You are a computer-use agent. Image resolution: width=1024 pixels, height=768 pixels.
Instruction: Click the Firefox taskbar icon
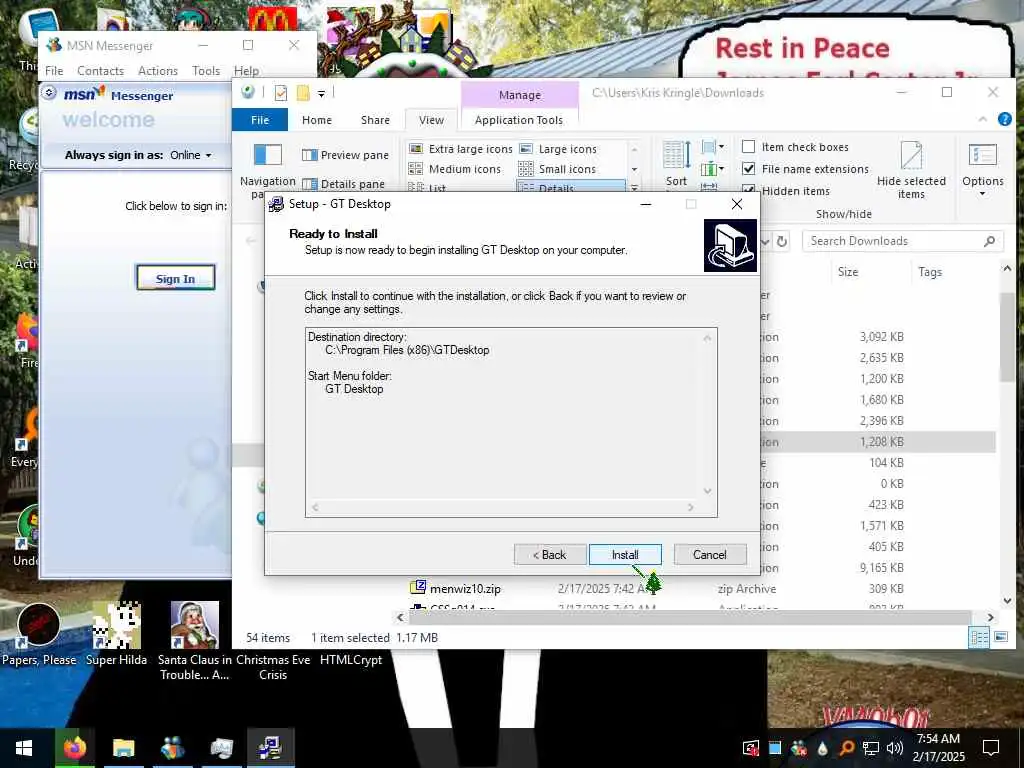click(74, 748)
